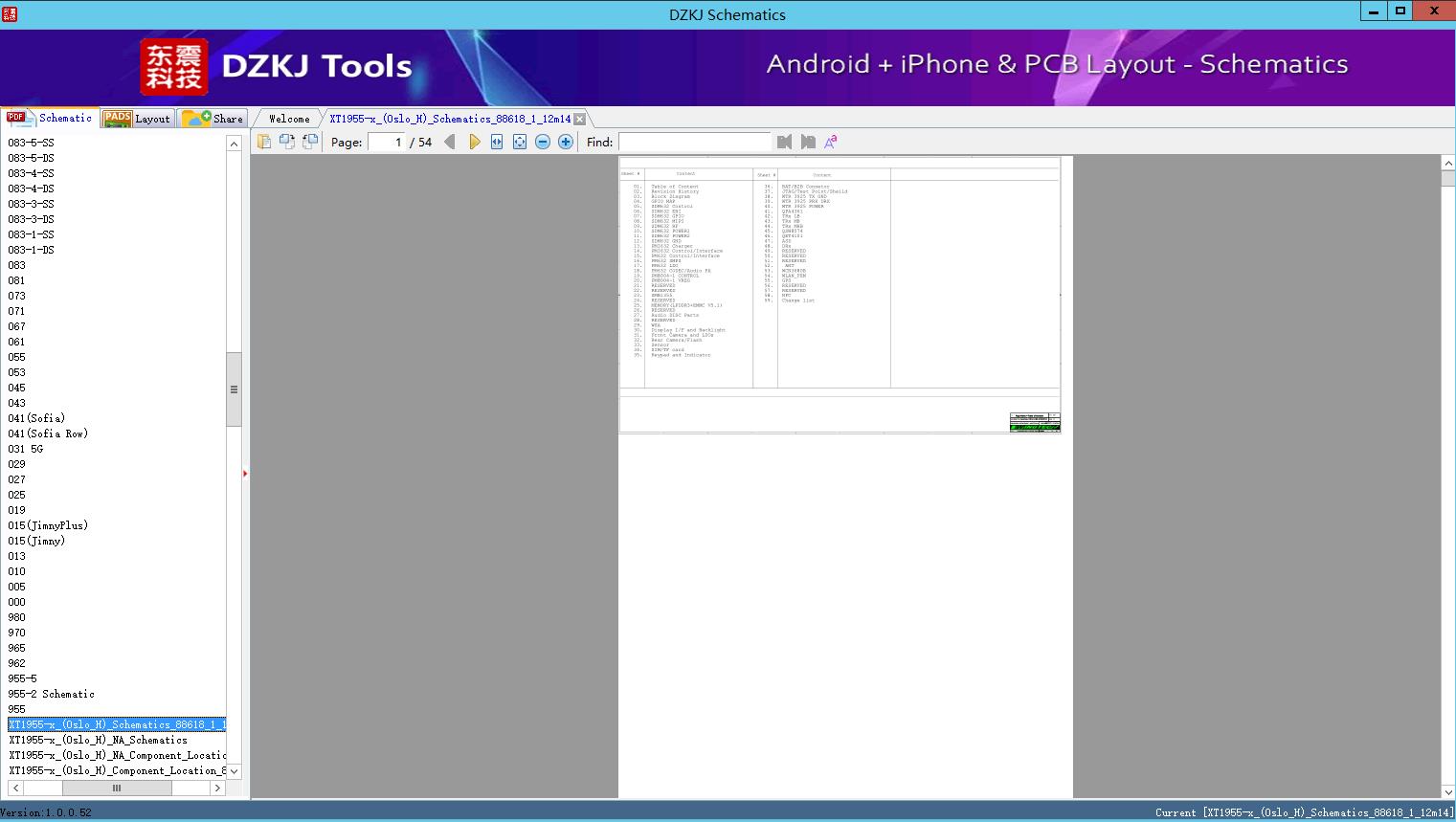Click sidebar scroll up arrow
The height and width of the screenshot is (822, 1456).
(234, 144)
